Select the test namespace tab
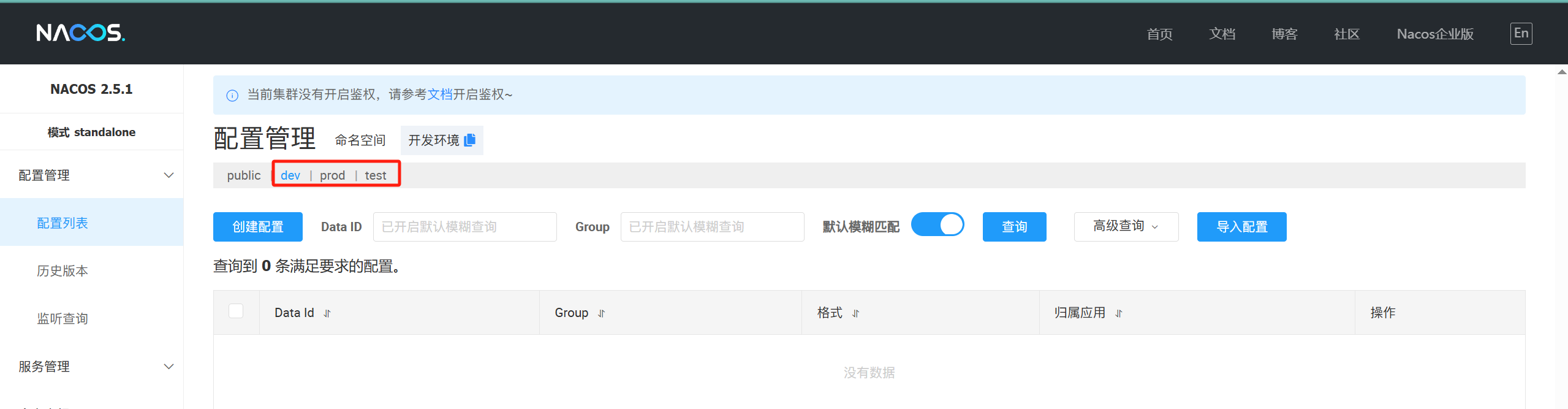Viewport: 1568px width, 409px height. (x=376, y=175)
